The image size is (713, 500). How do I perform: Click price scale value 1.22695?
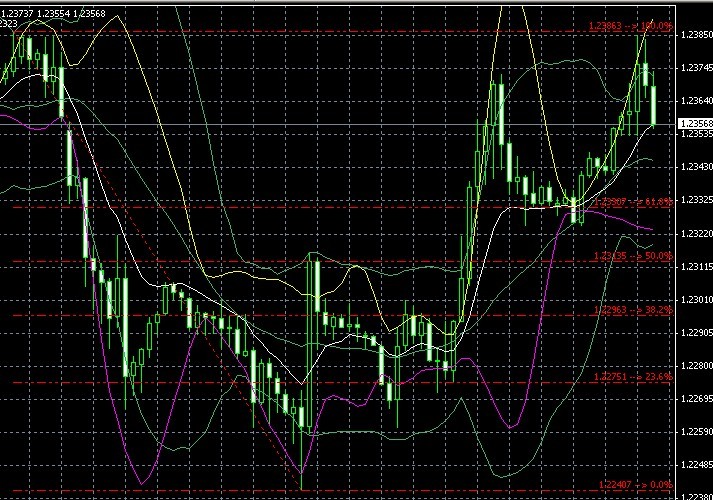[x=697, y=399]
